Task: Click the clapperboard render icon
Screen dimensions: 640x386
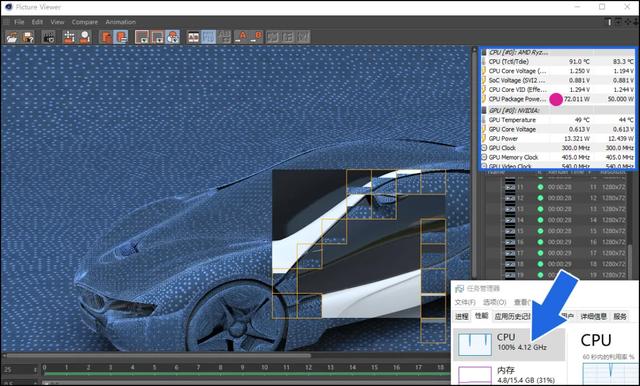Action: pos(49,37)
